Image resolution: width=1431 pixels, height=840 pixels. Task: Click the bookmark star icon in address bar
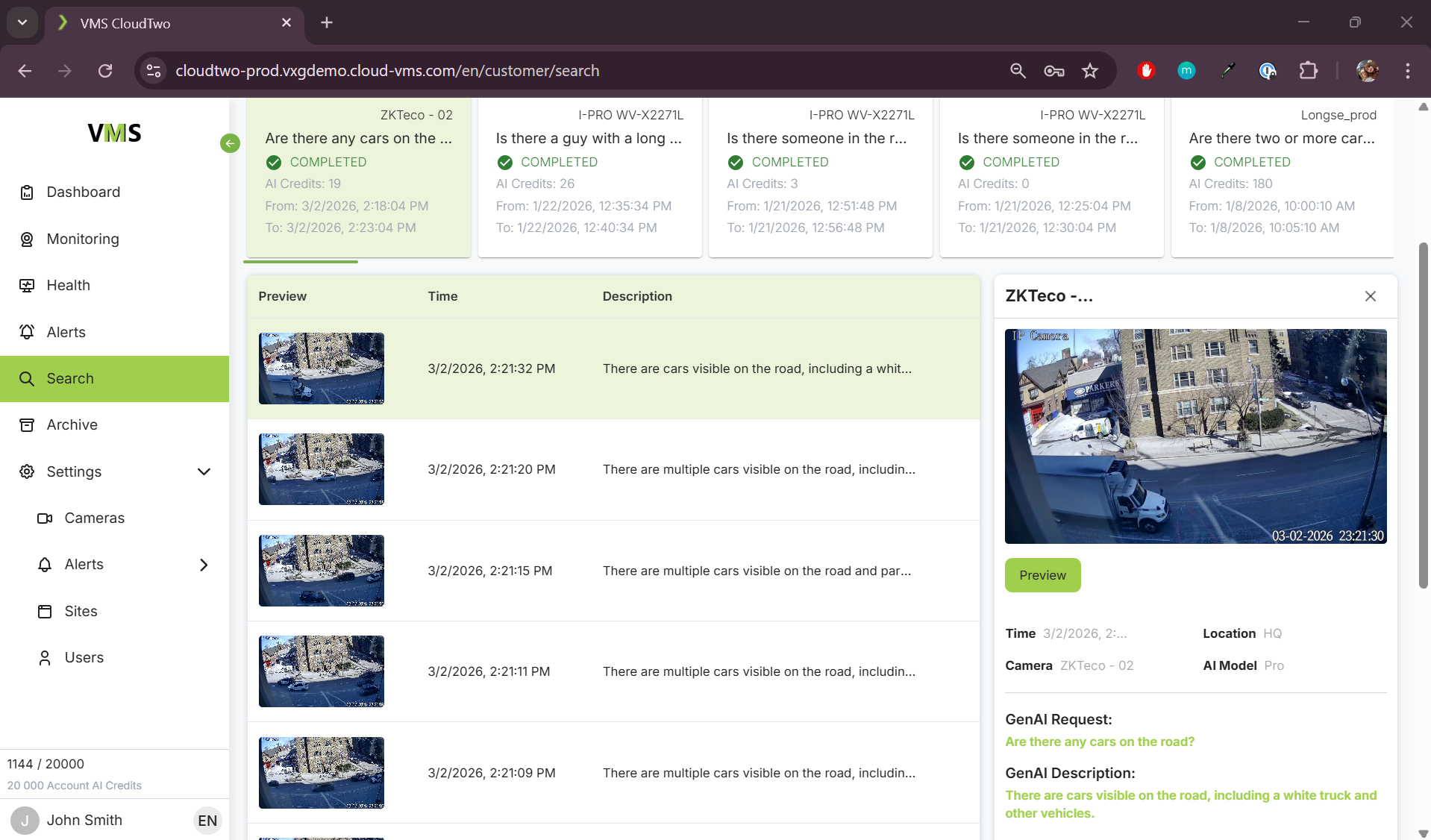(x=1090, y=71)
